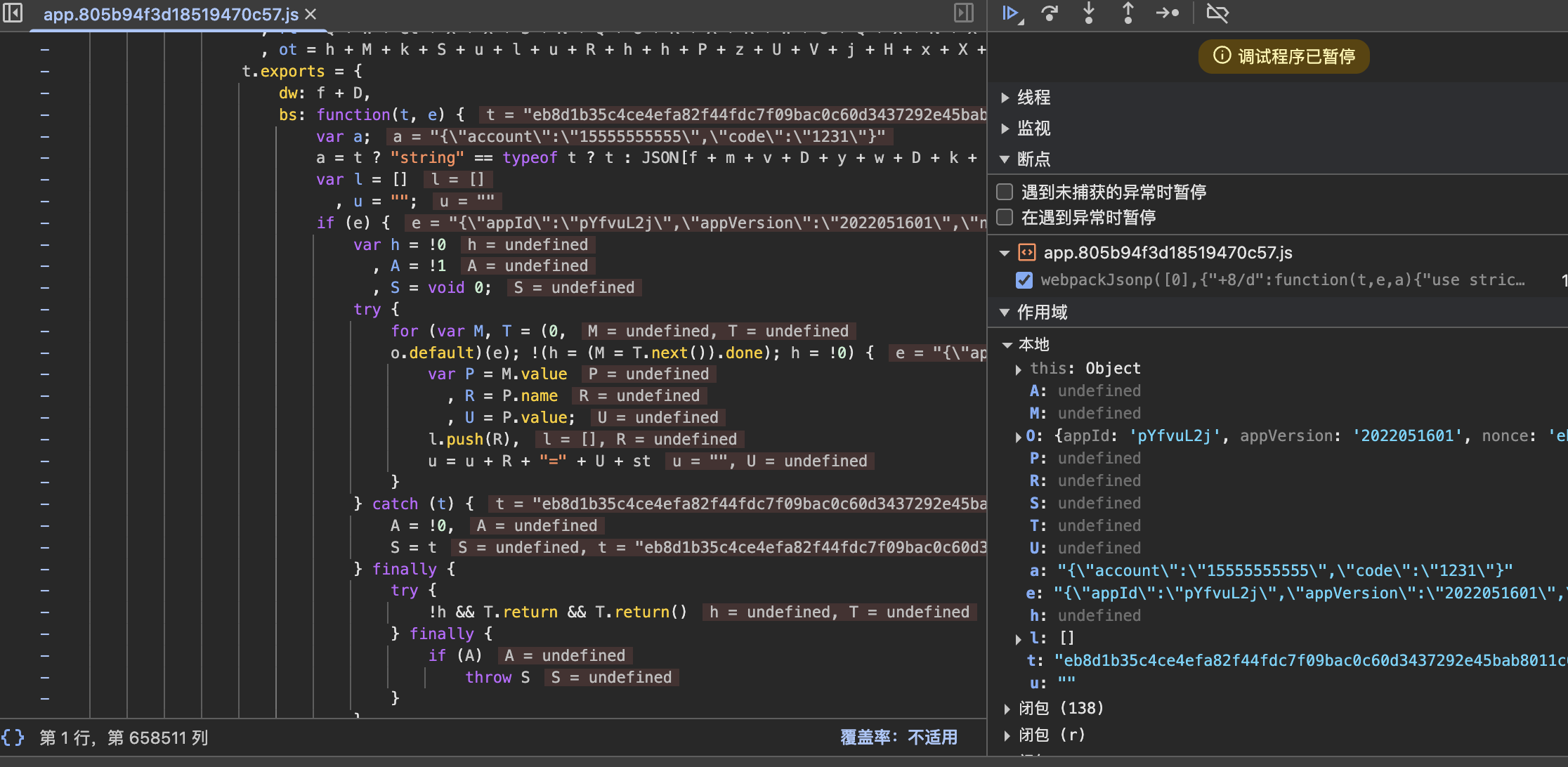Click the step into function arrow icon
Screen dimensions: 1568x767
coord(1088,13)
